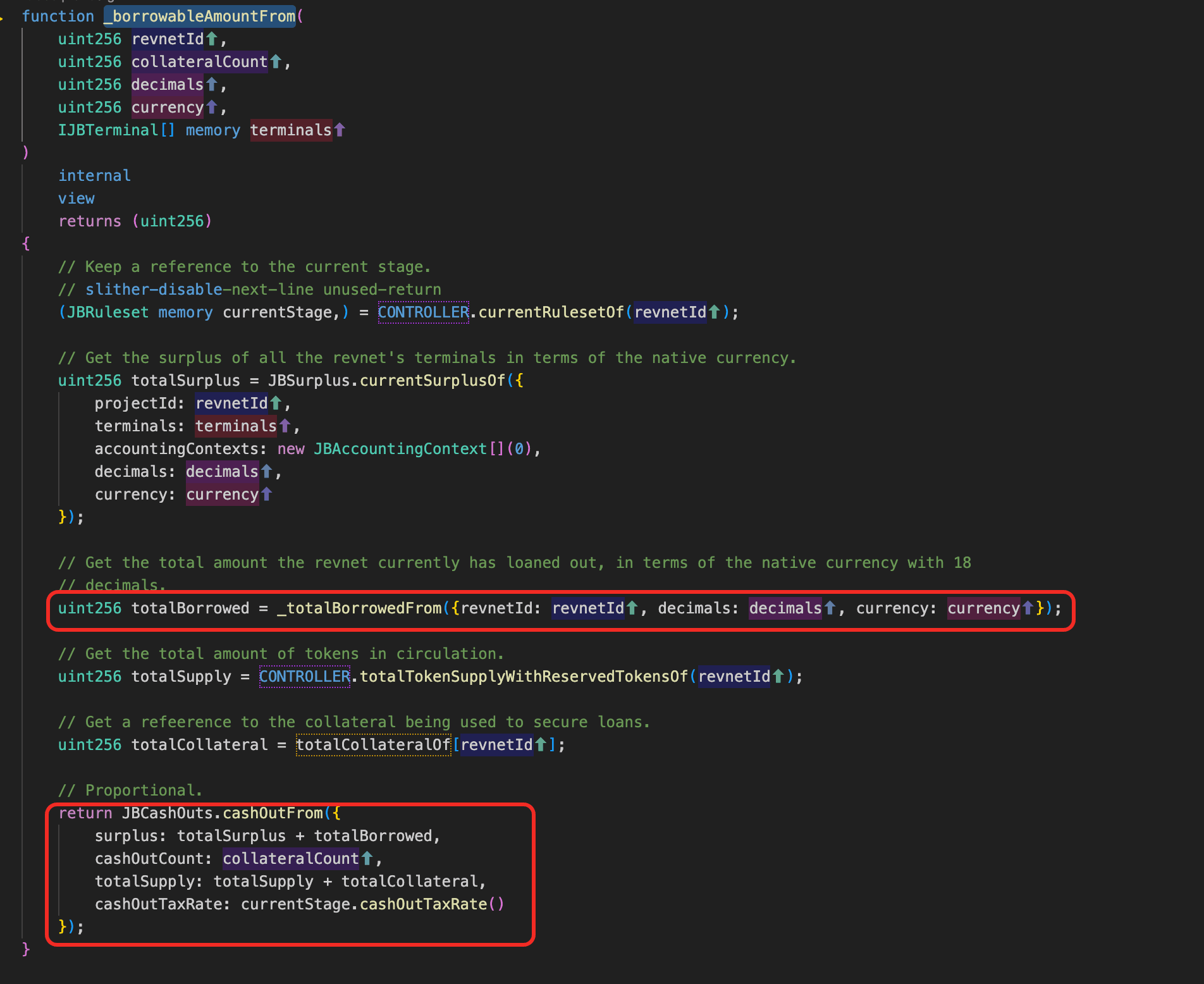Click the arrow after 'currency: currency' in the currentSurplusOf block
1204x984 pixels.
pos(266,495)
